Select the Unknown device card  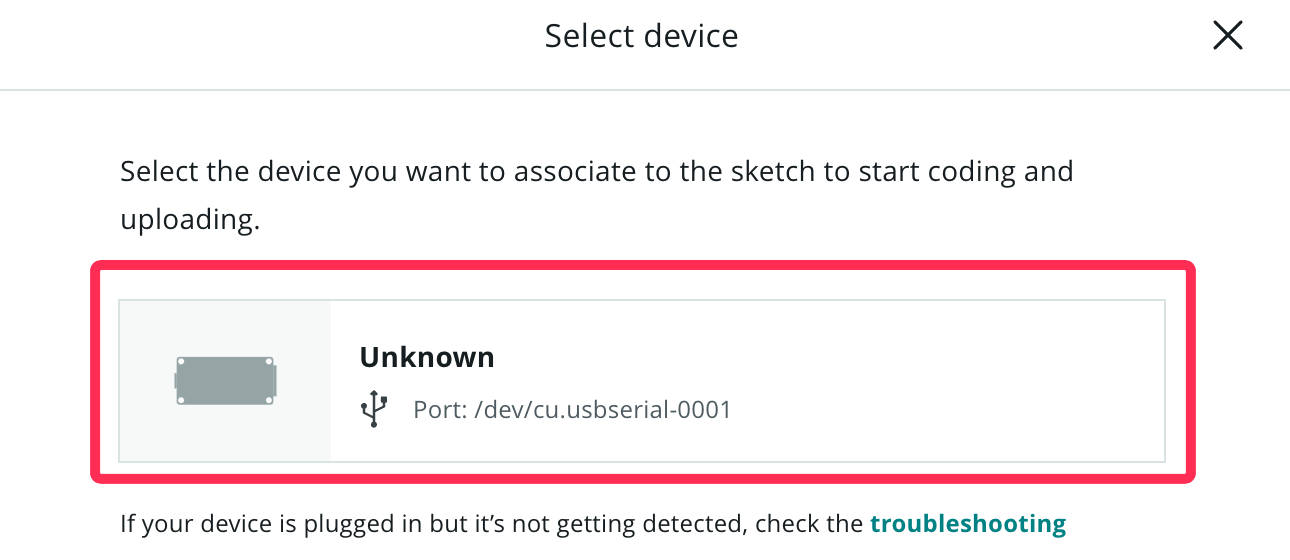tap(642, 381)
